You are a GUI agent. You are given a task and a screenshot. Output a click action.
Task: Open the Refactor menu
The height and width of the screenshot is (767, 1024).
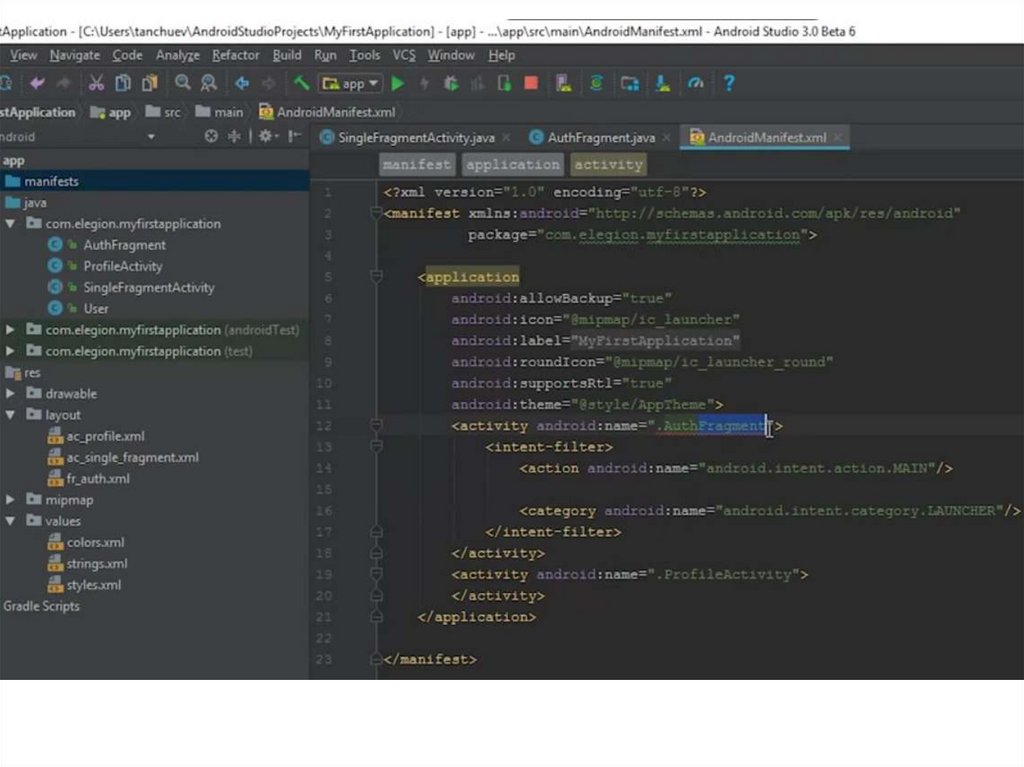236,55
